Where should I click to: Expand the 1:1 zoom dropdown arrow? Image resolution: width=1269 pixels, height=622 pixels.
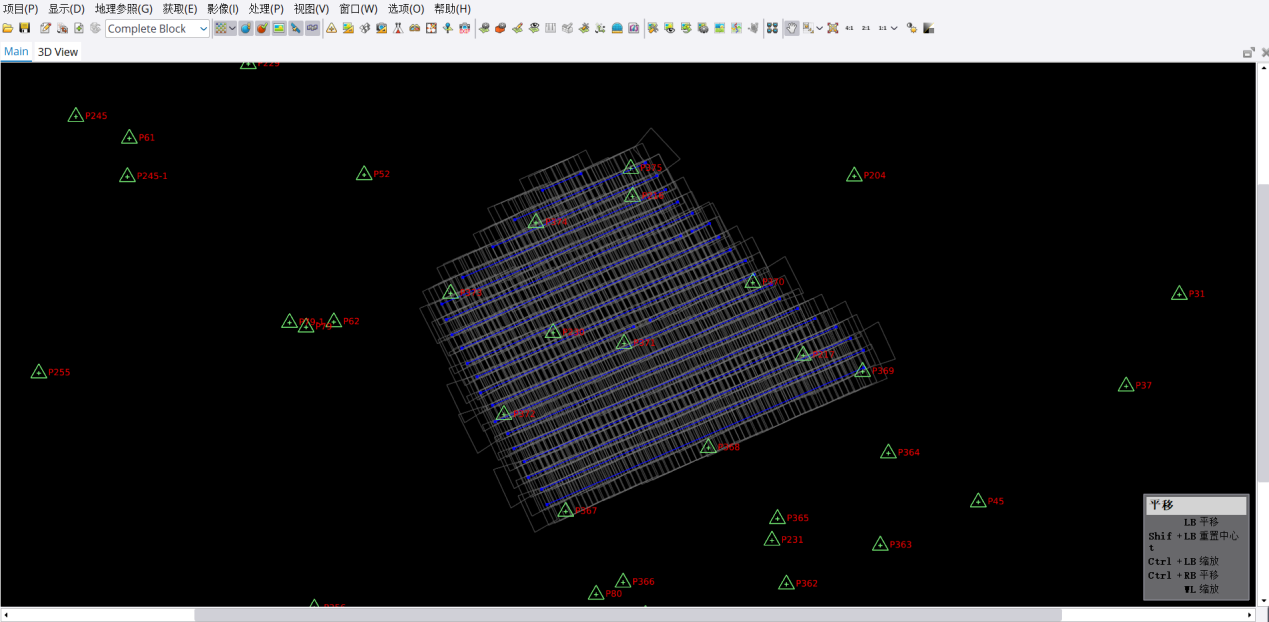coord(894,28)
